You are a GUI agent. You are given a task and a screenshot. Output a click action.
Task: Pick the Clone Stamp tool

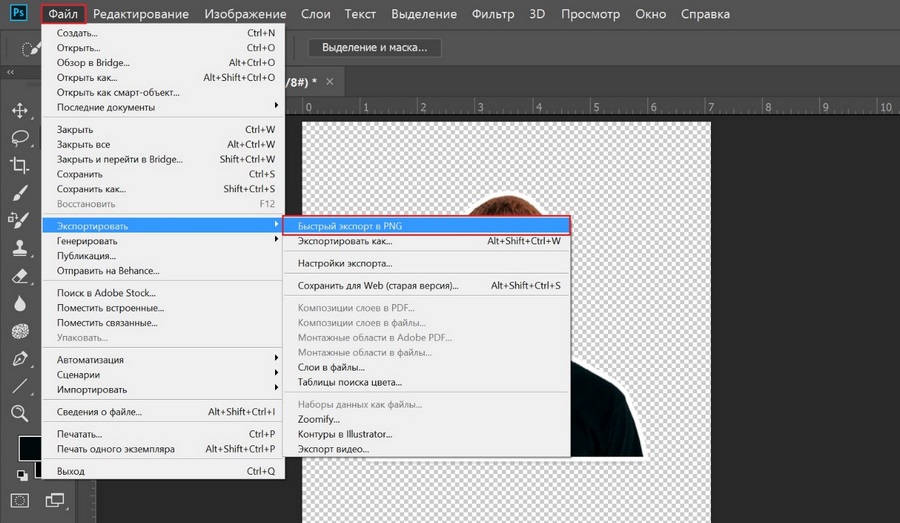point(19,248)
